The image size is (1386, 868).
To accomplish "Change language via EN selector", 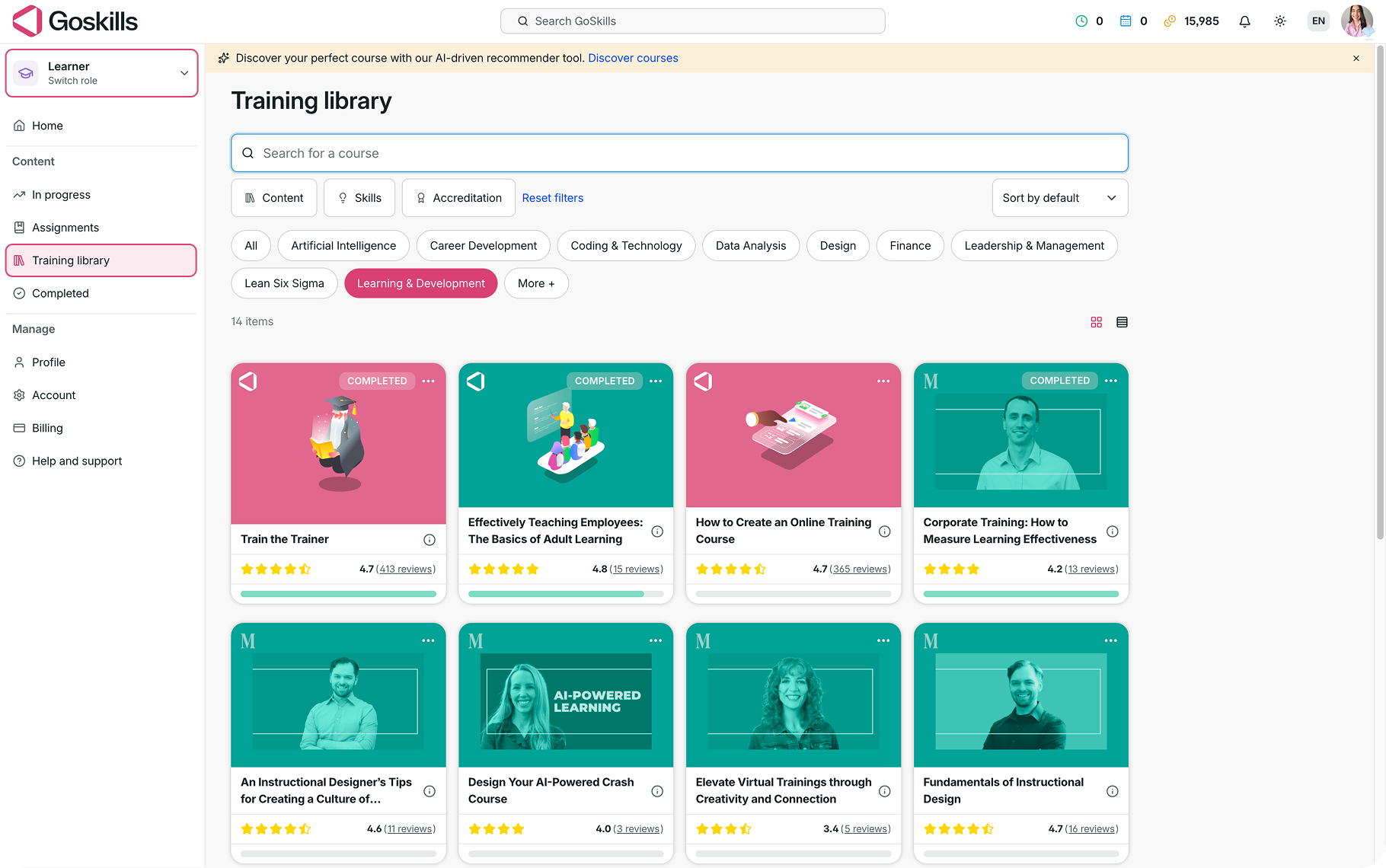I will tap(1318, 21).
